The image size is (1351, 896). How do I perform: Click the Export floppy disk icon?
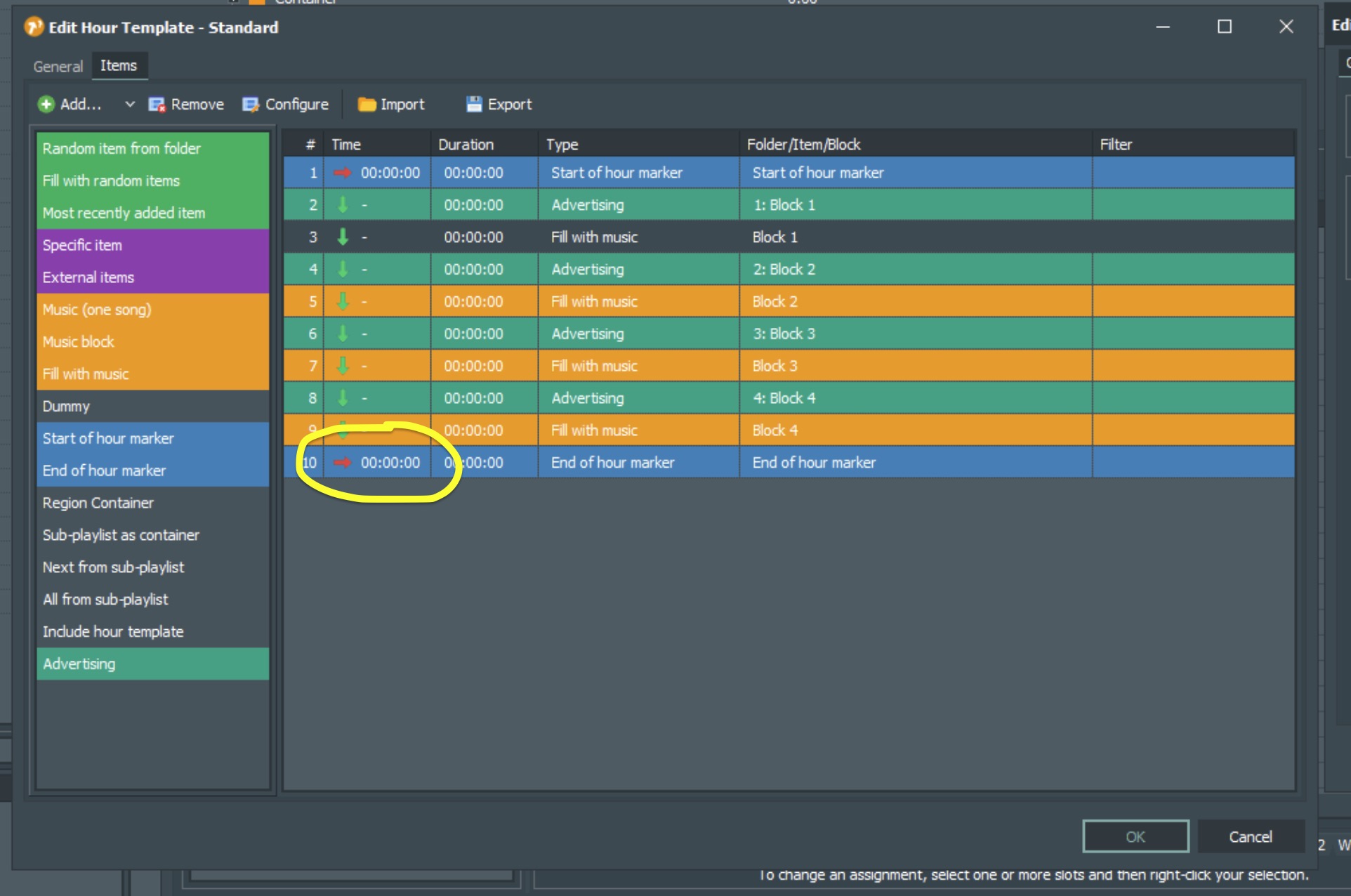474,105
